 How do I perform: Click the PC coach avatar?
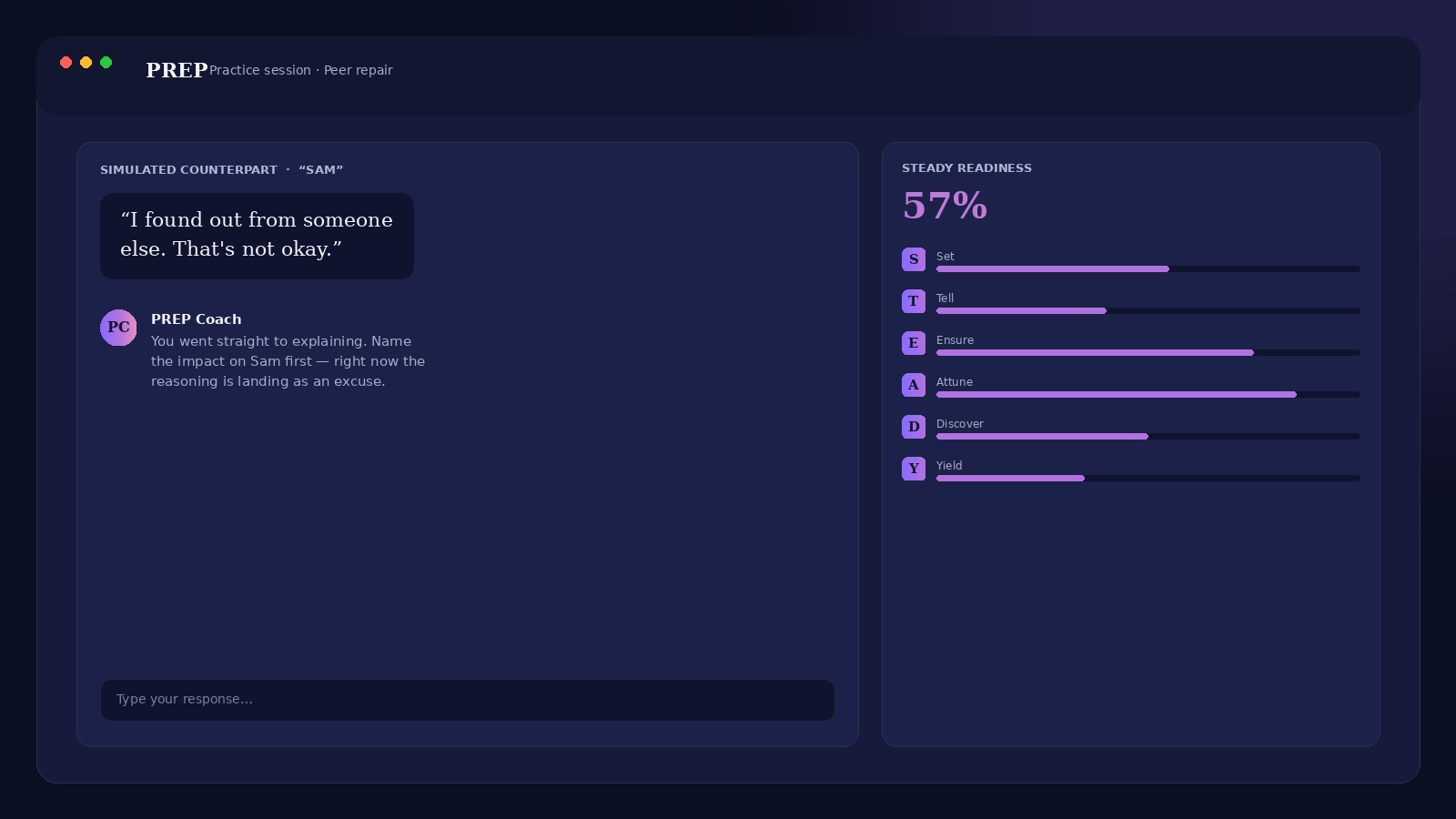click(118, 328)
